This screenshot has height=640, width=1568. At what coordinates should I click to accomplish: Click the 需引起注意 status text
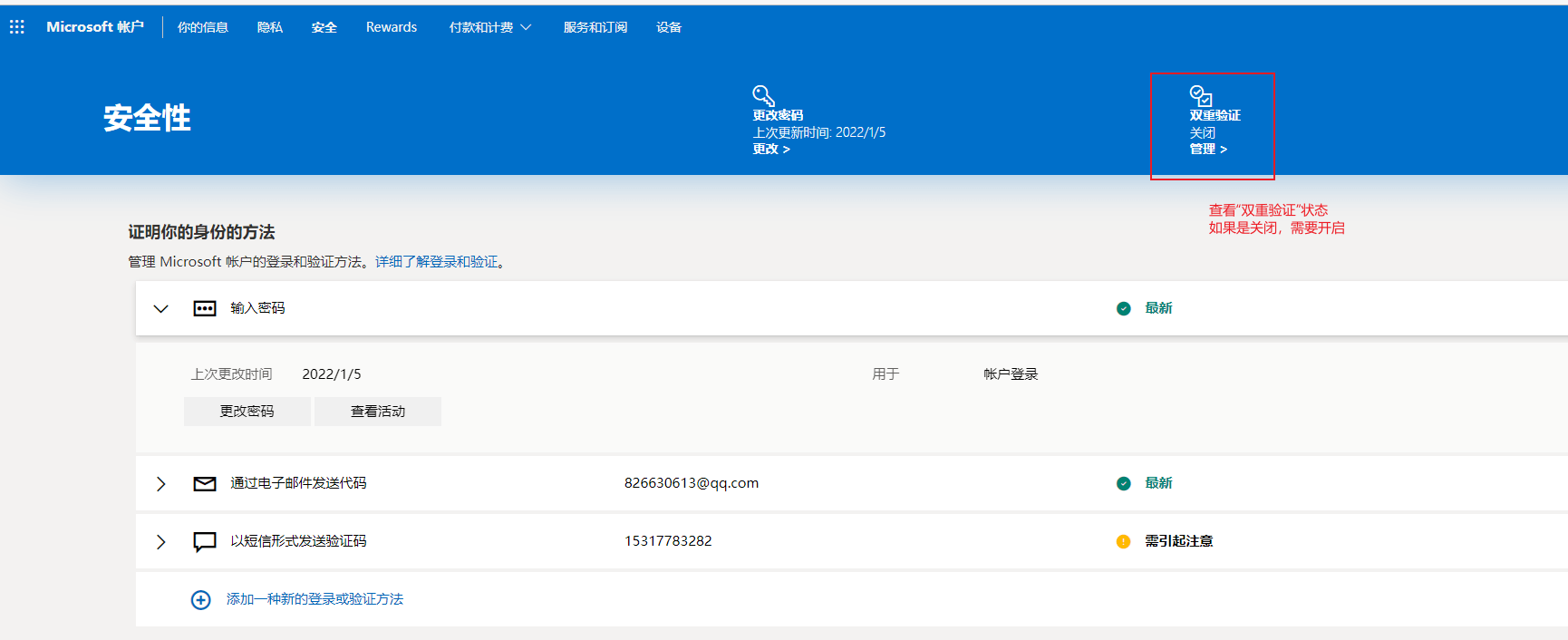[1179, 541]
